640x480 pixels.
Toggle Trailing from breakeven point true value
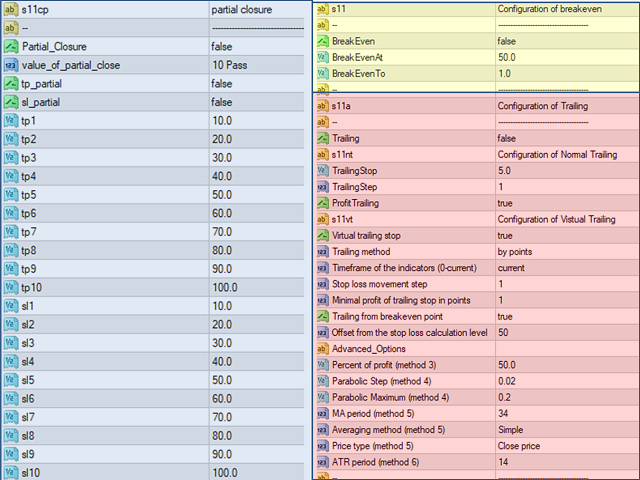(x=505, y=316)
